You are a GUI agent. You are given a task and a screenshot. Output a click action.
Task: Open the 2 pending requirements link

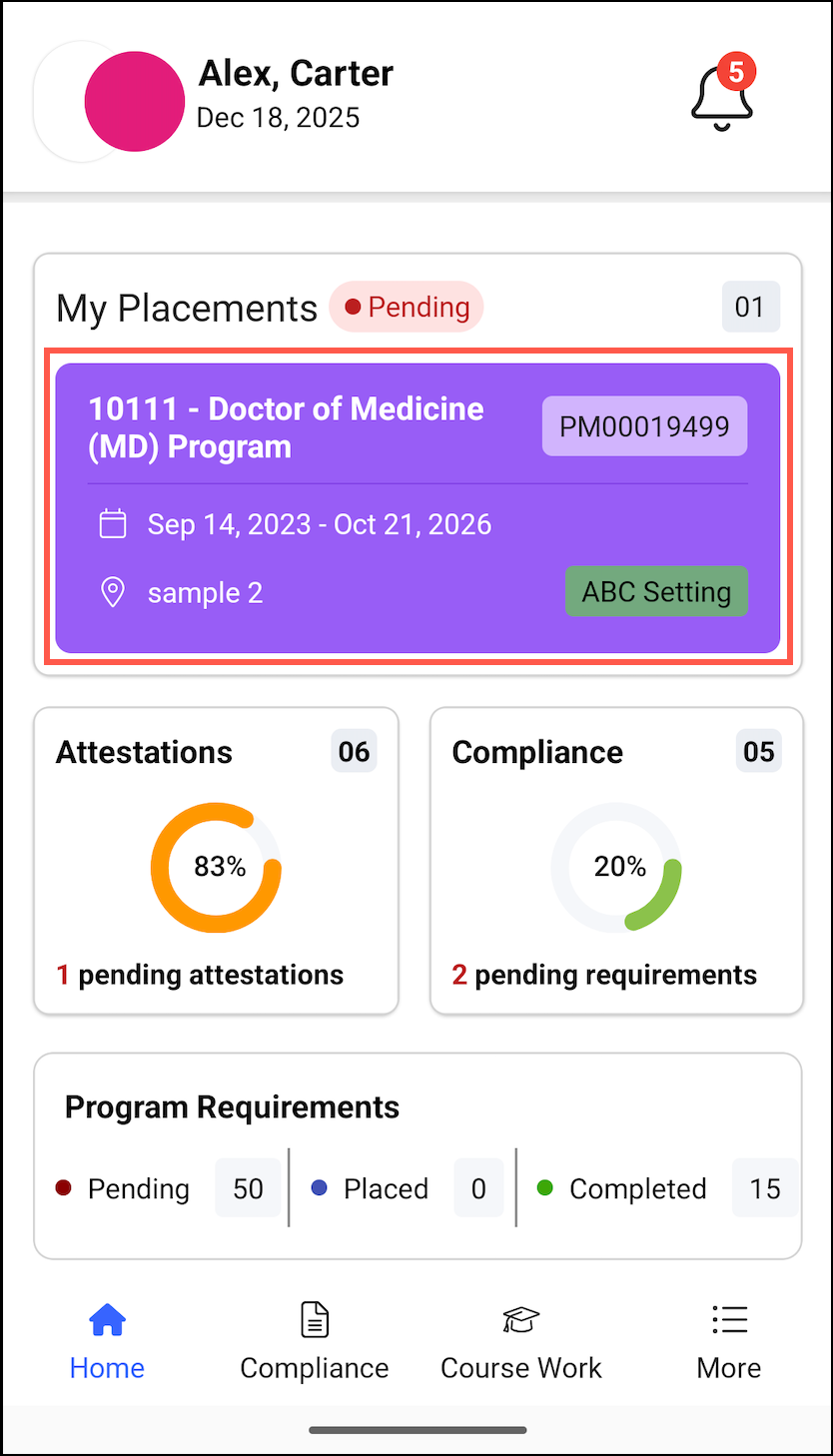tap(604, 975)
